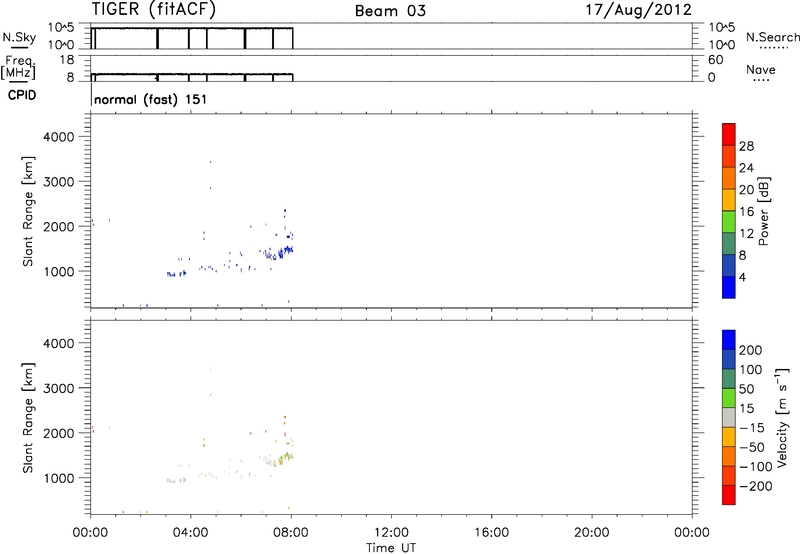Image resolution: width=800 pixels, height=554 pixels.
Task: Click the 12:00 time tick label
Action: [x=391, y=533]
